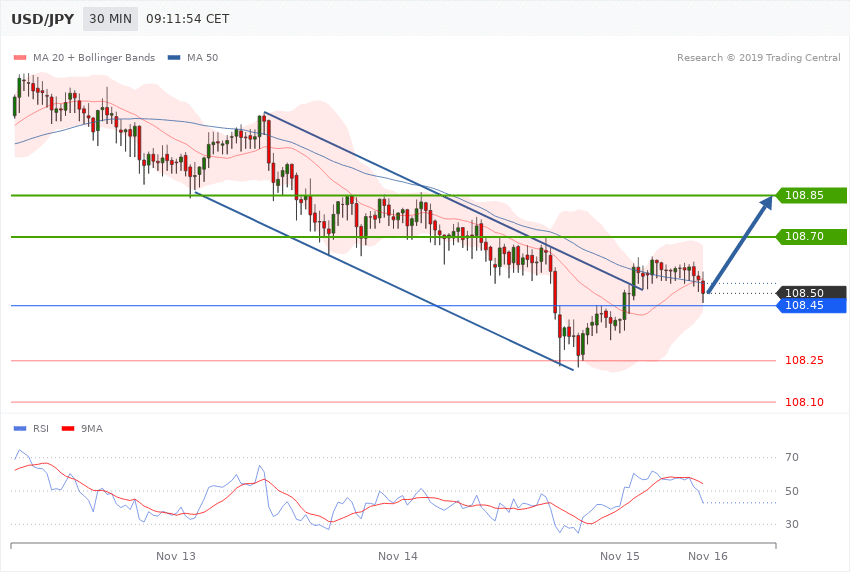Click the RSI 30 level label
Image resolution: width=850 pixels, height=576 pixels.
(x=792, y=524)
